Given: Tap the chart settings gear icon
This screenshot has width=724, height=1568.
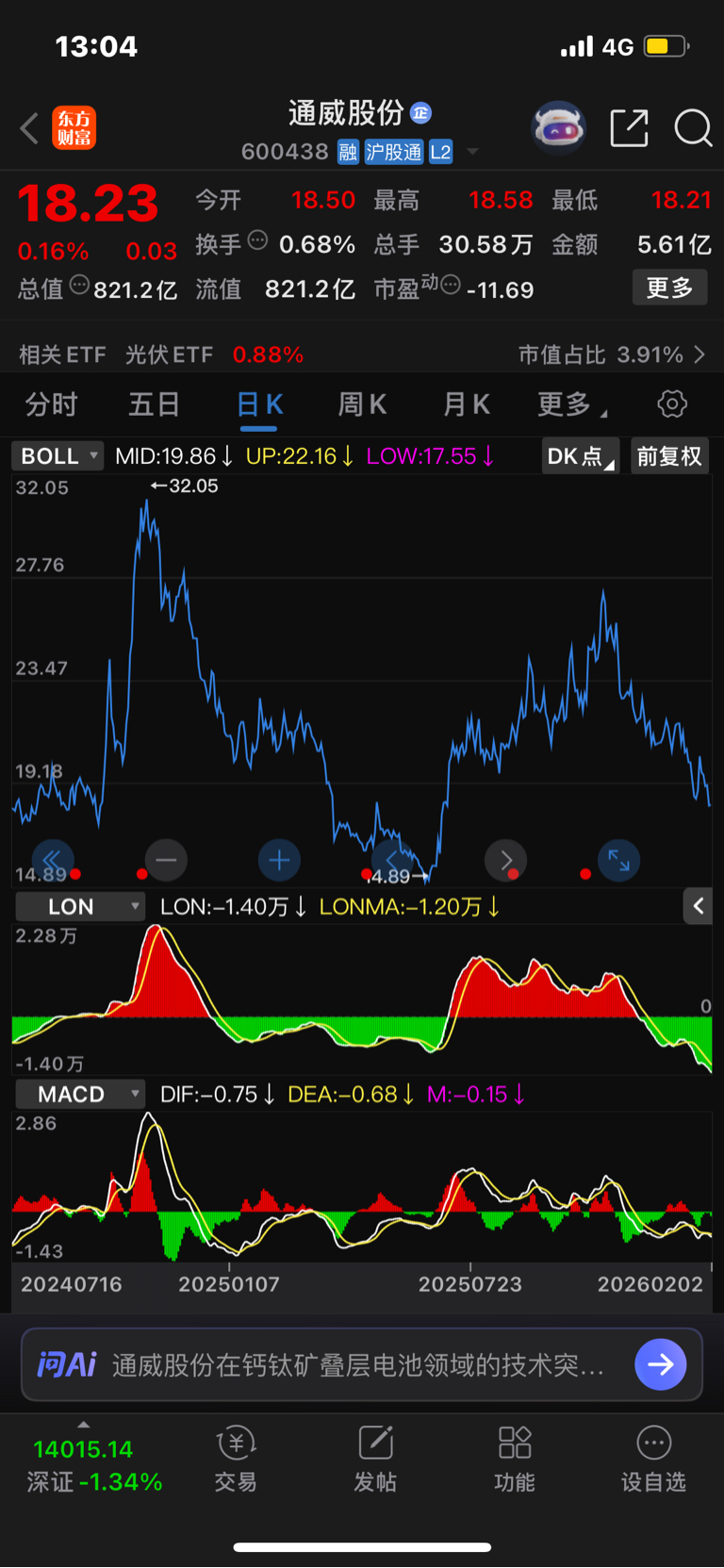Looking at the screenshot, I should pos(672,404).
